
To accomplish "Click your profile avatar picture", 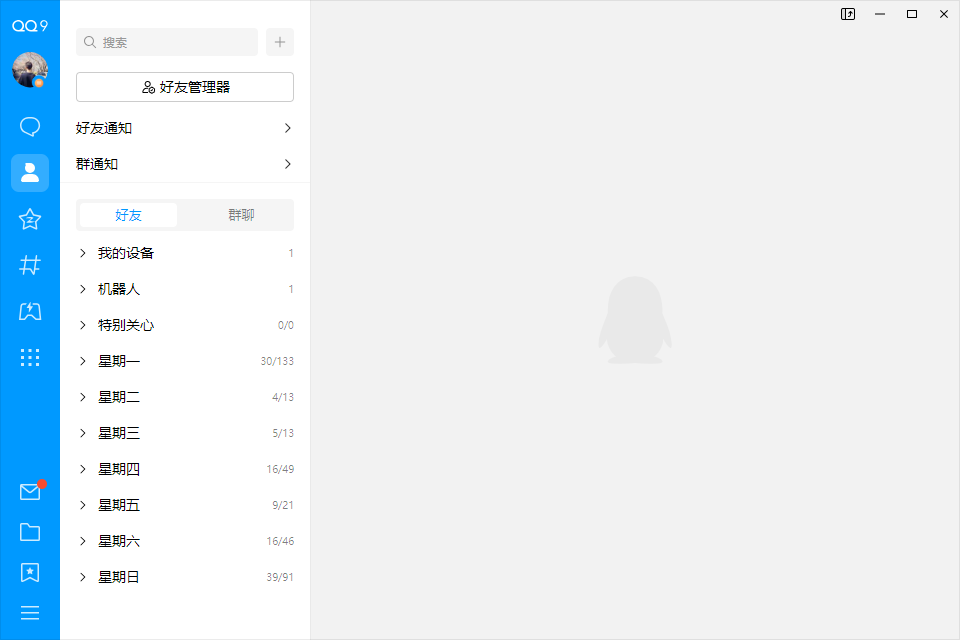I will 30,70.
